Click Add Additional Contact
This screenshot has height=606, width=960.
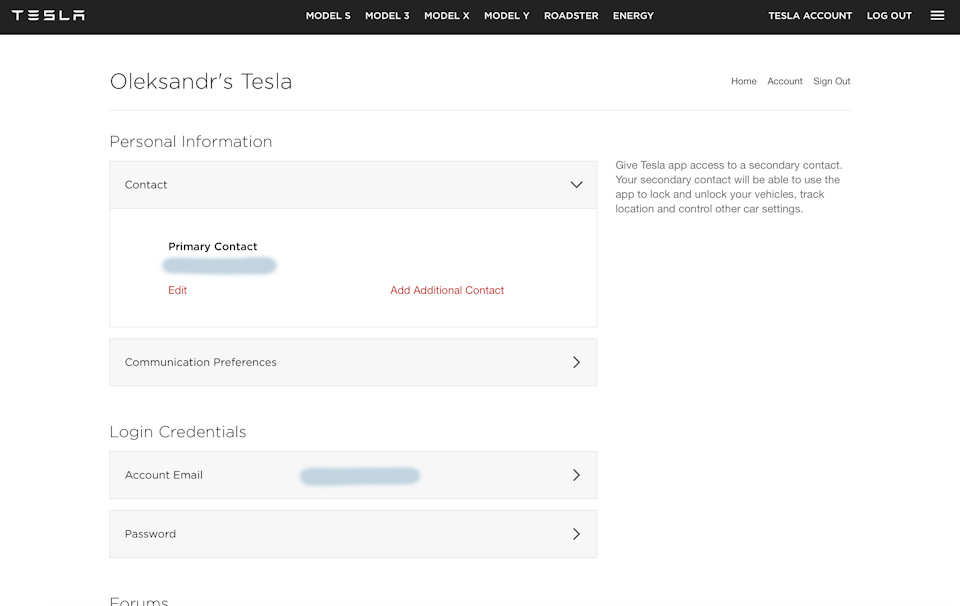(447, 290)
